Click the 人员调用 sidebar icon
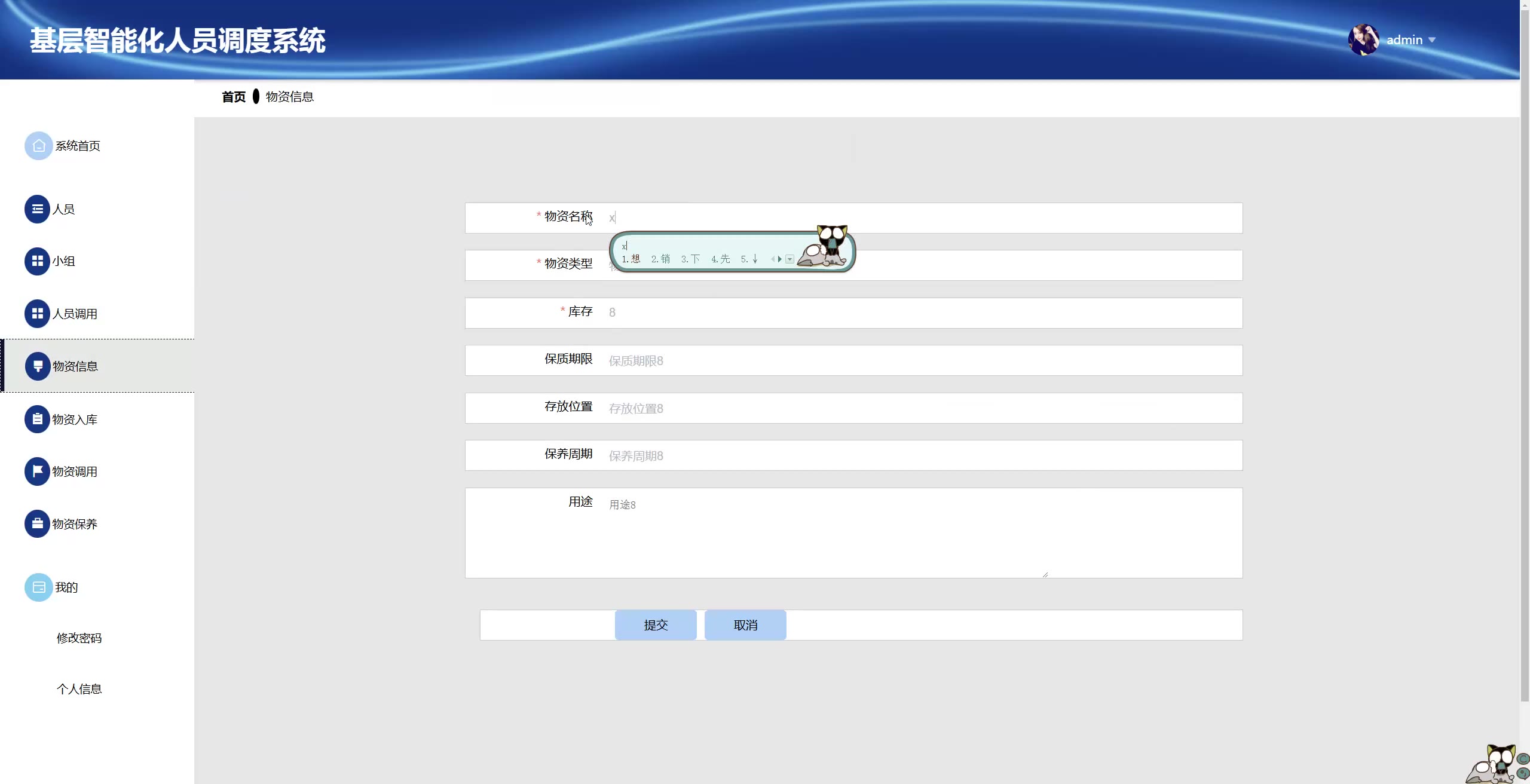Screen dimensions: 1530x784 [37, 314]
